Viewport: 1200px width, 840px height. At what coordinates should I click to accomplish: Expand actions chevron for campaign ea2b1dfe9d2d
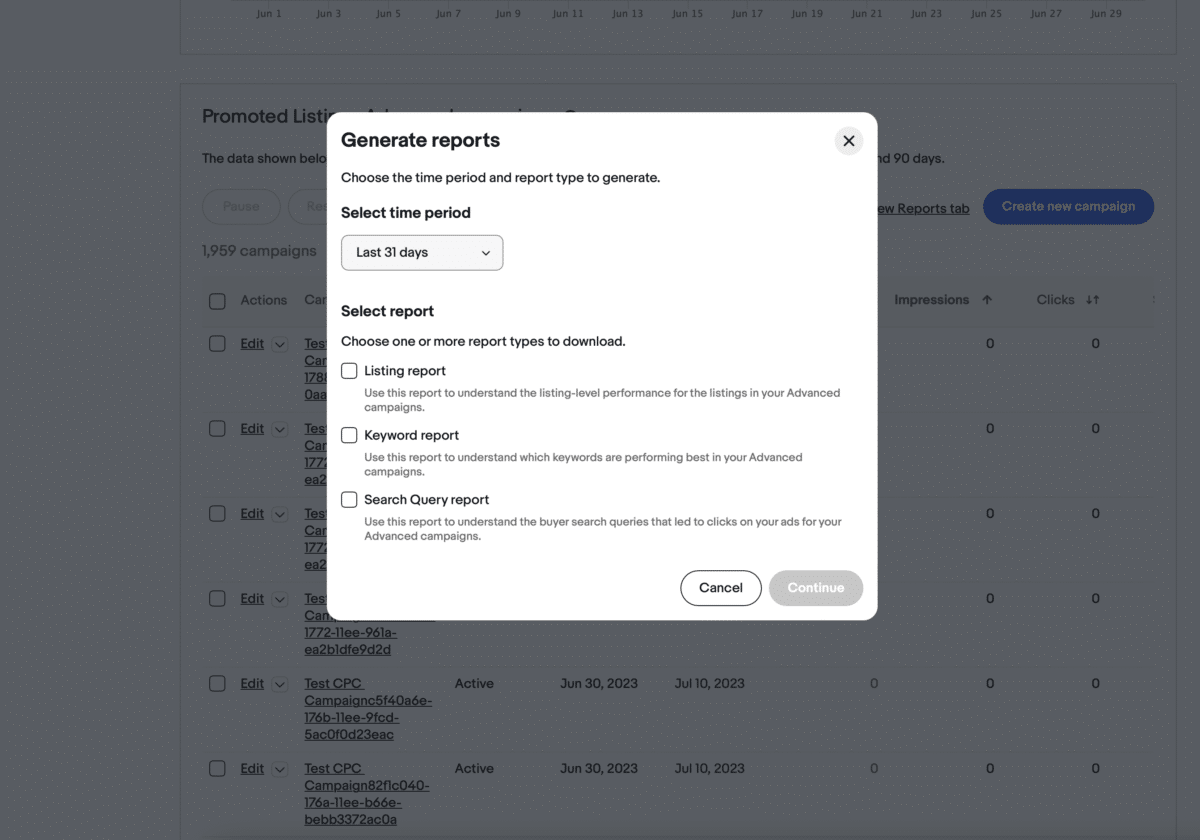(x=280, y=599)
